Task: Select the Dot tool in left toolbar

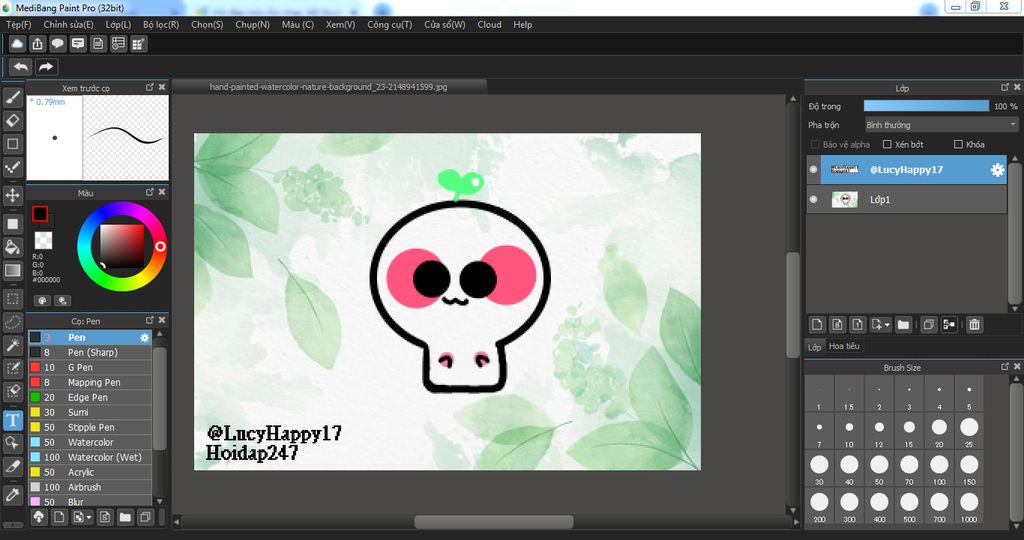Action: pyautogui.click(x=12, y=167)
